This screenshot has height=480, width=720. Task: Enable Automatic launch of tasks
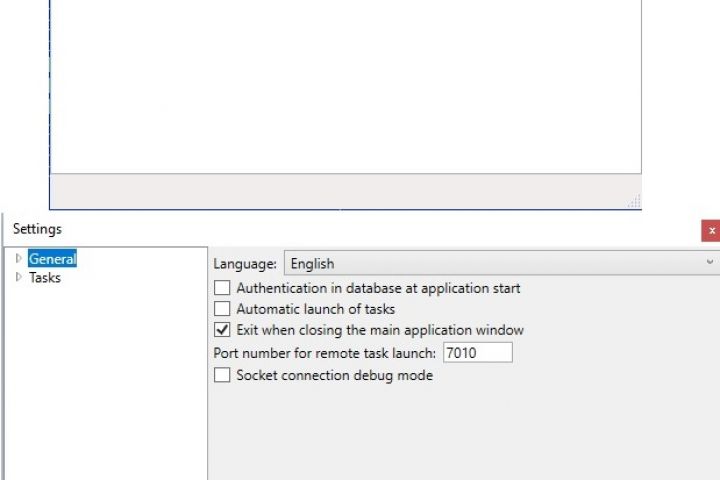click(222, 309)
